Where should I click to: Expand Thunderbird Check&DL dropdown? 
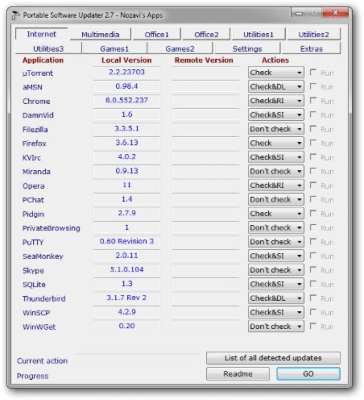(x=276, y=298)
